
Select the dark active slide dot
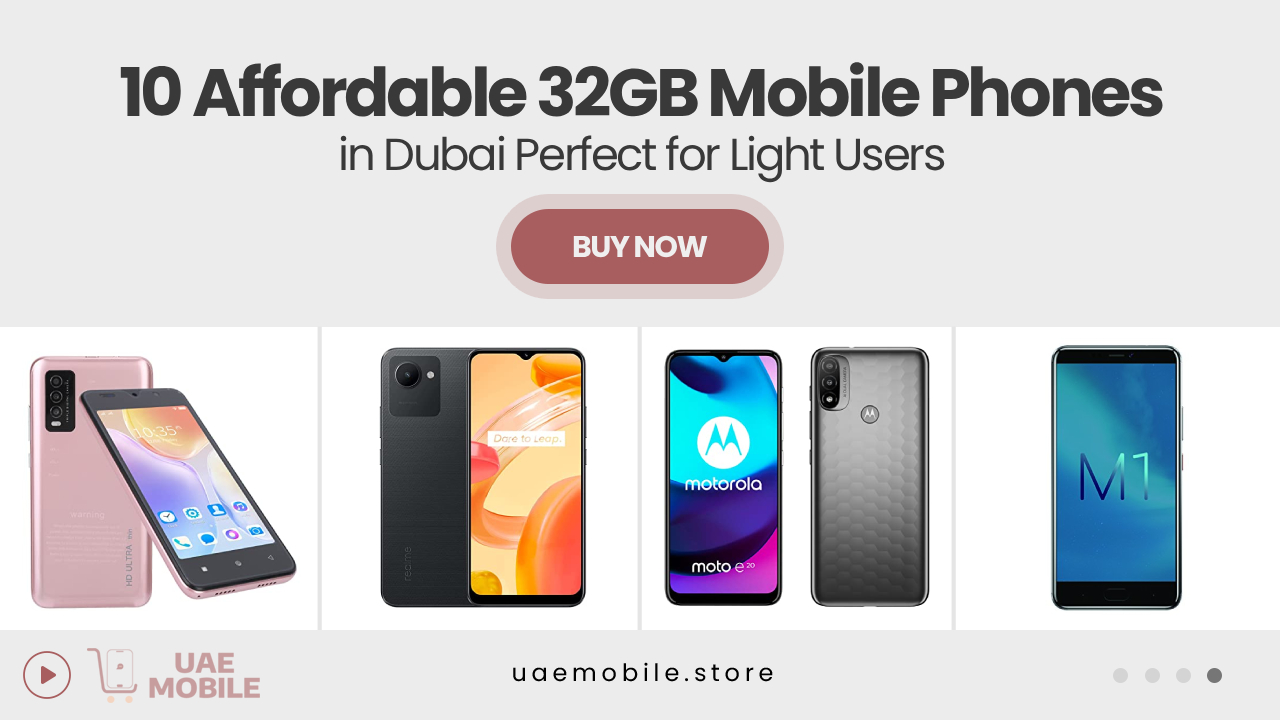(1214, 676)
